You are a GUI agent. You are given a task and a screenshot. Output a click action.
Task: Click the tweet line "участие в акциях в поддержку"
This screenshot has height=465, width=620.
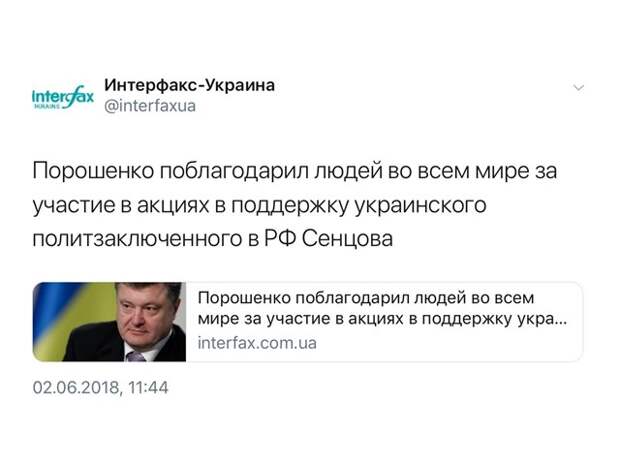pyautogui.click(x=259, y=205)
